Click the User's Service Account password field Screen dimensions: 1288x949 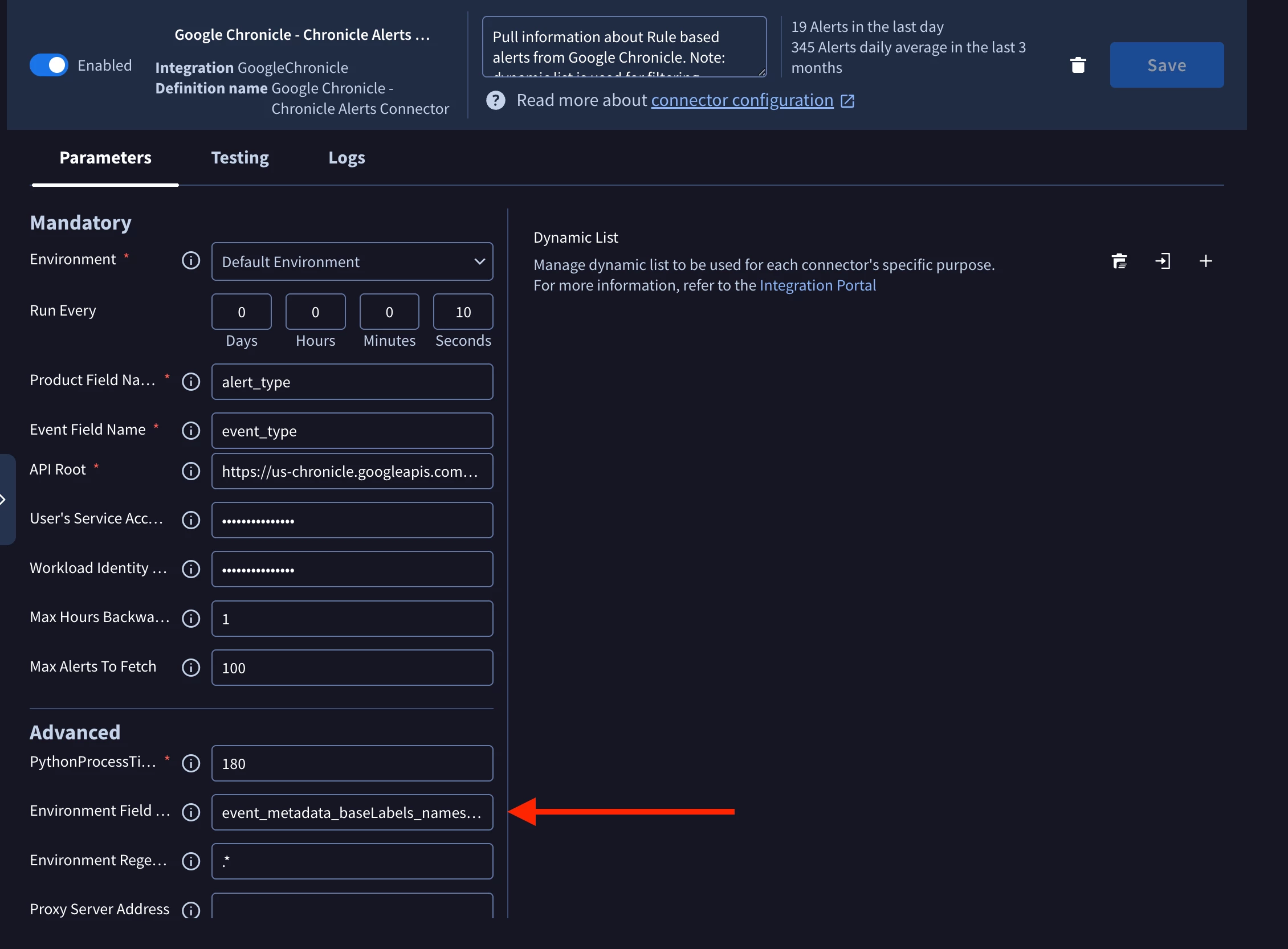pos(352,521)
